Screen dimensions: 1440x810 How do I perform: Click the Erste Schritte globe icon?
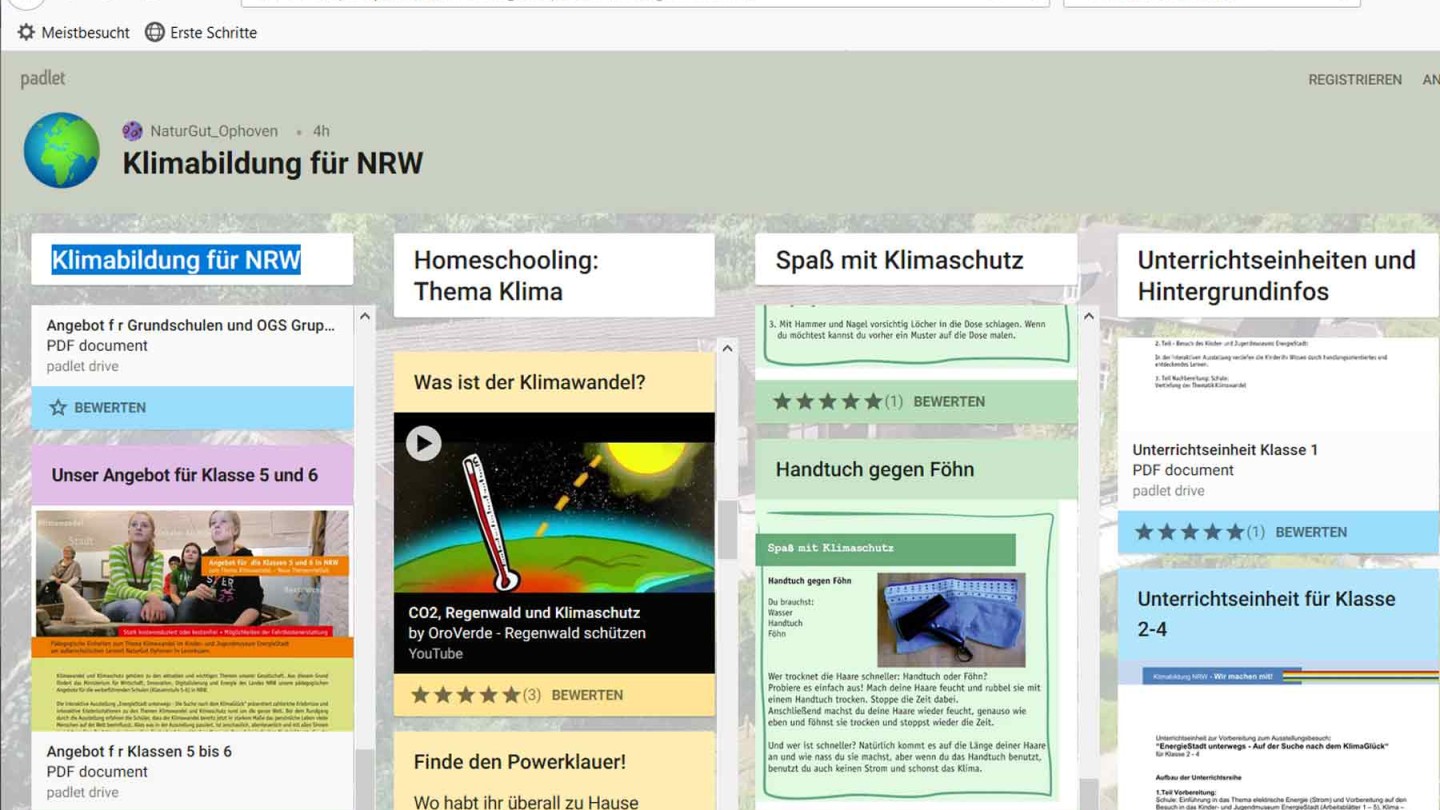pyautogui.click(x=154, y=32)
